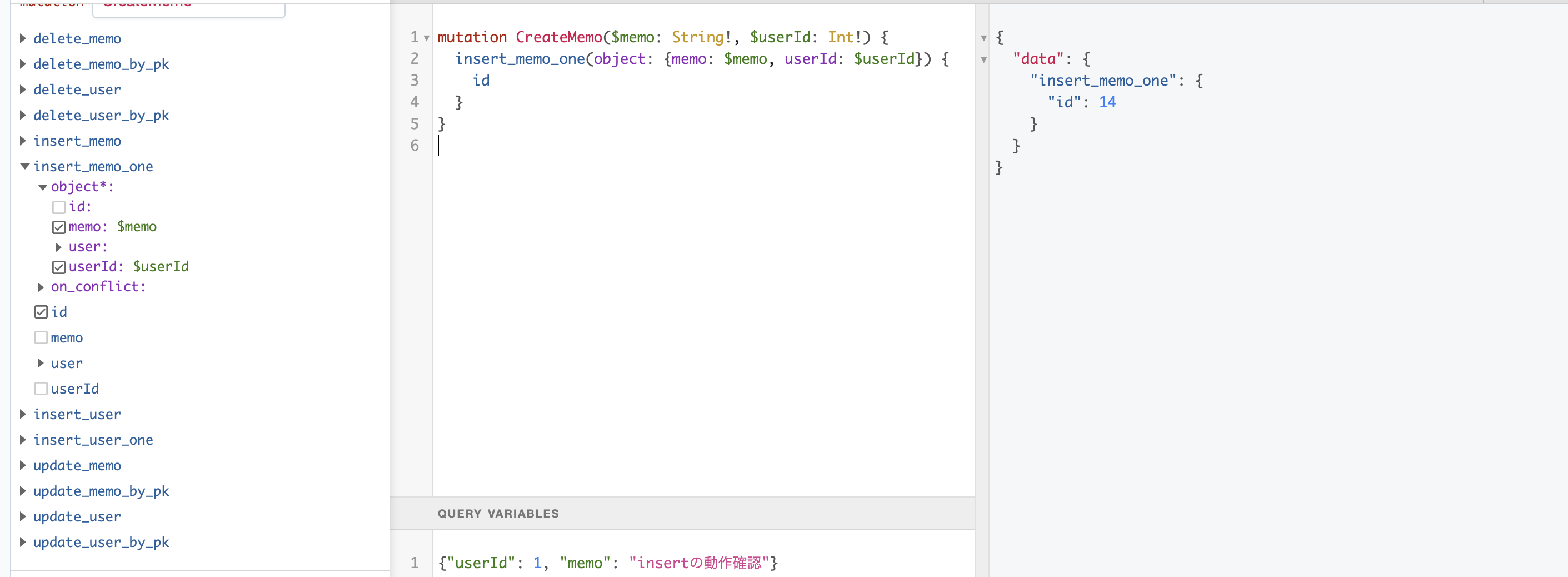Screen dimensions: 1568x577
Task: Open the QUERY VARIABLES panel header
Action: pyautogui.click(x=682, y=513)
